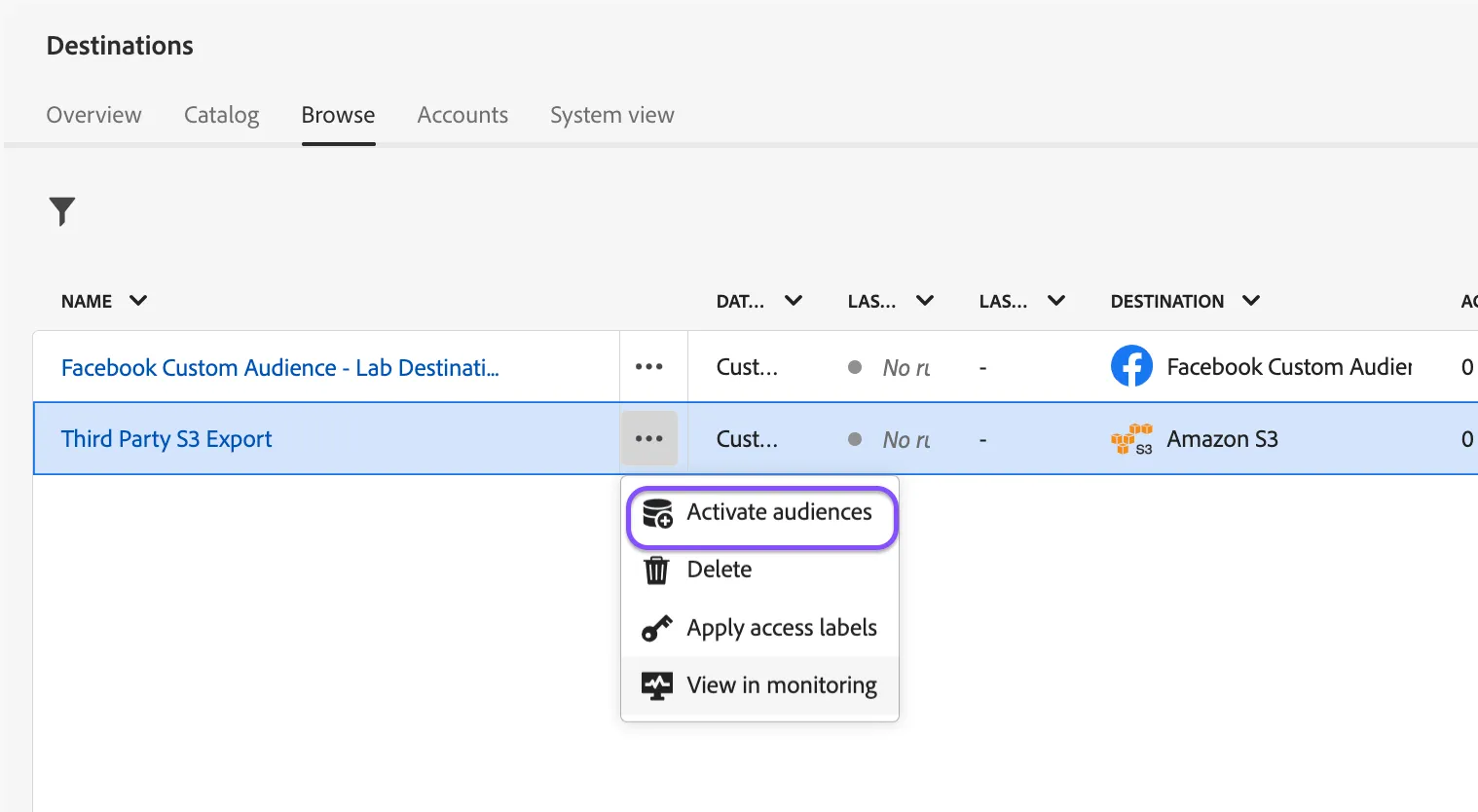The height and width of the screenshot is (812, 1478).
Task: Choose Activate audiences from the menu
Action: point(760,512)
